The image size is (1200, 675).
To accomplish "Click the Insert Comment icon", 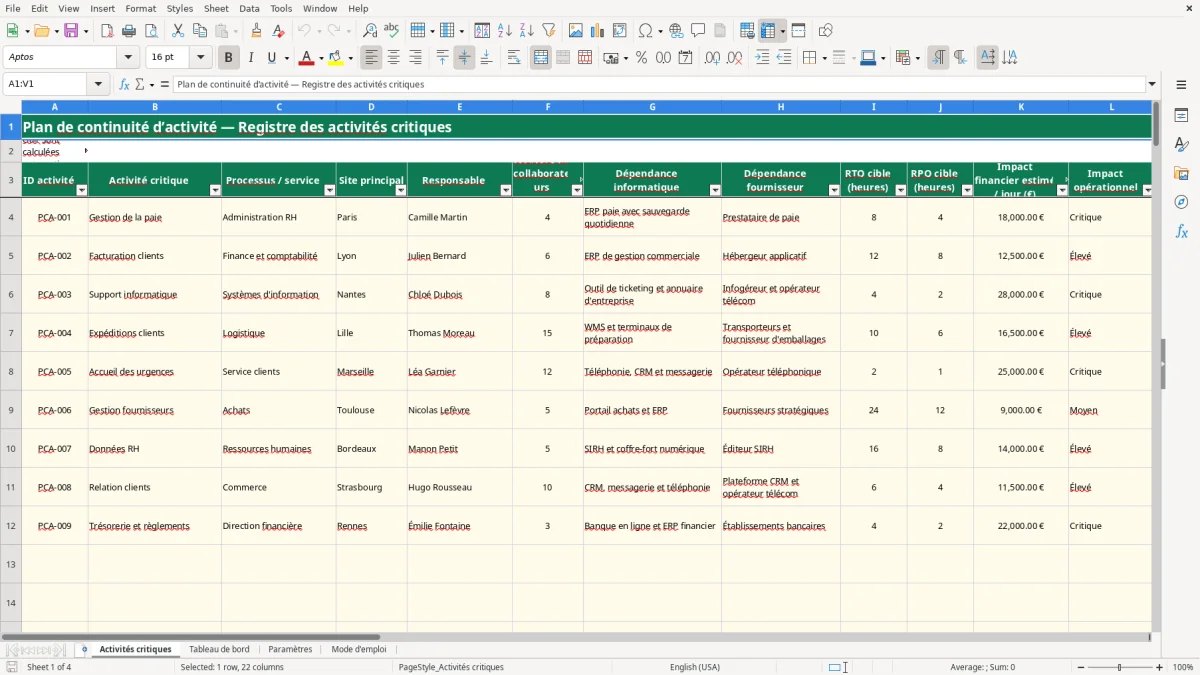I will (698, 31).
